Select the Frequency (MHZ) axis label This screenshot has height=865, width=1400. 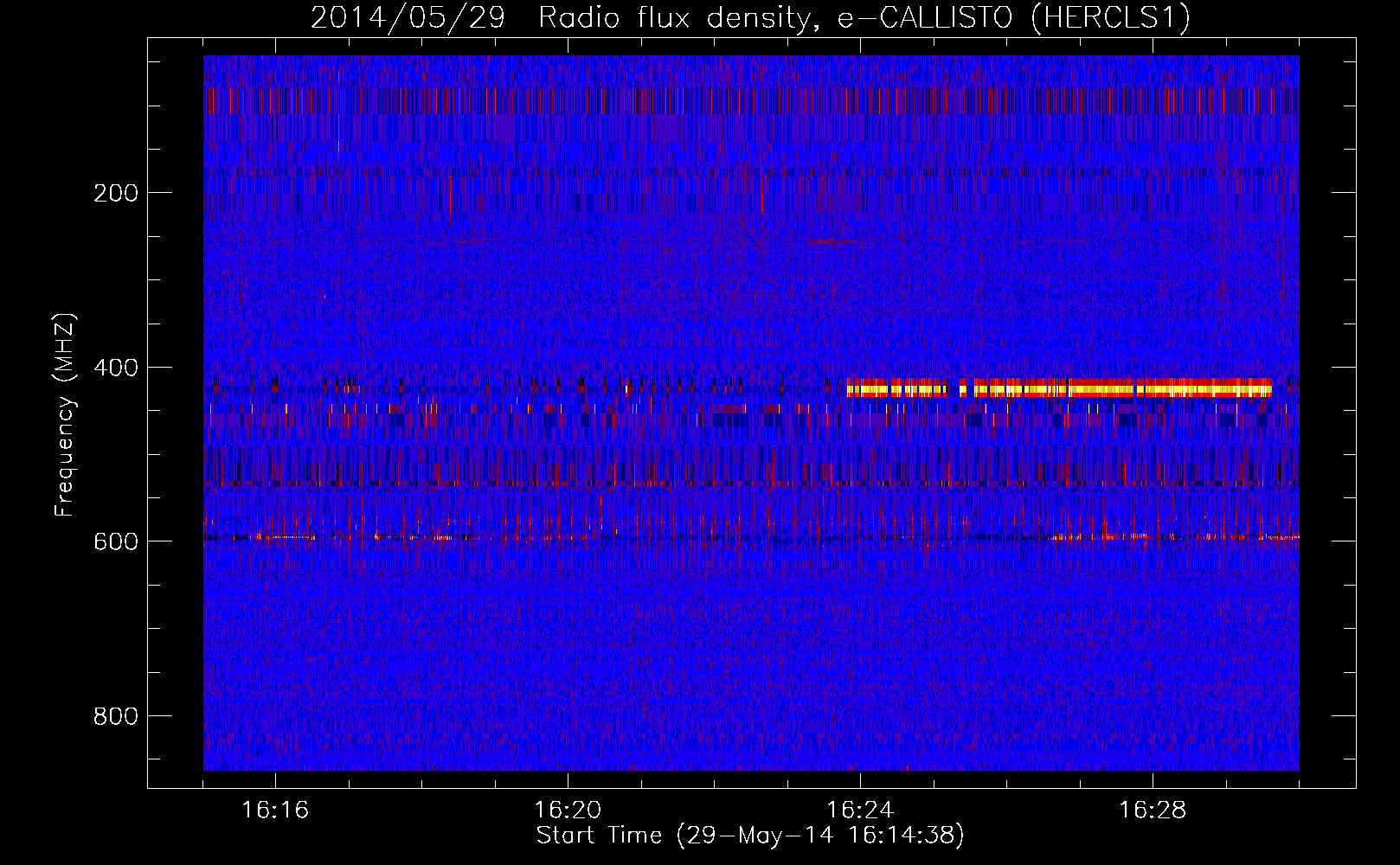click(65, 415)
